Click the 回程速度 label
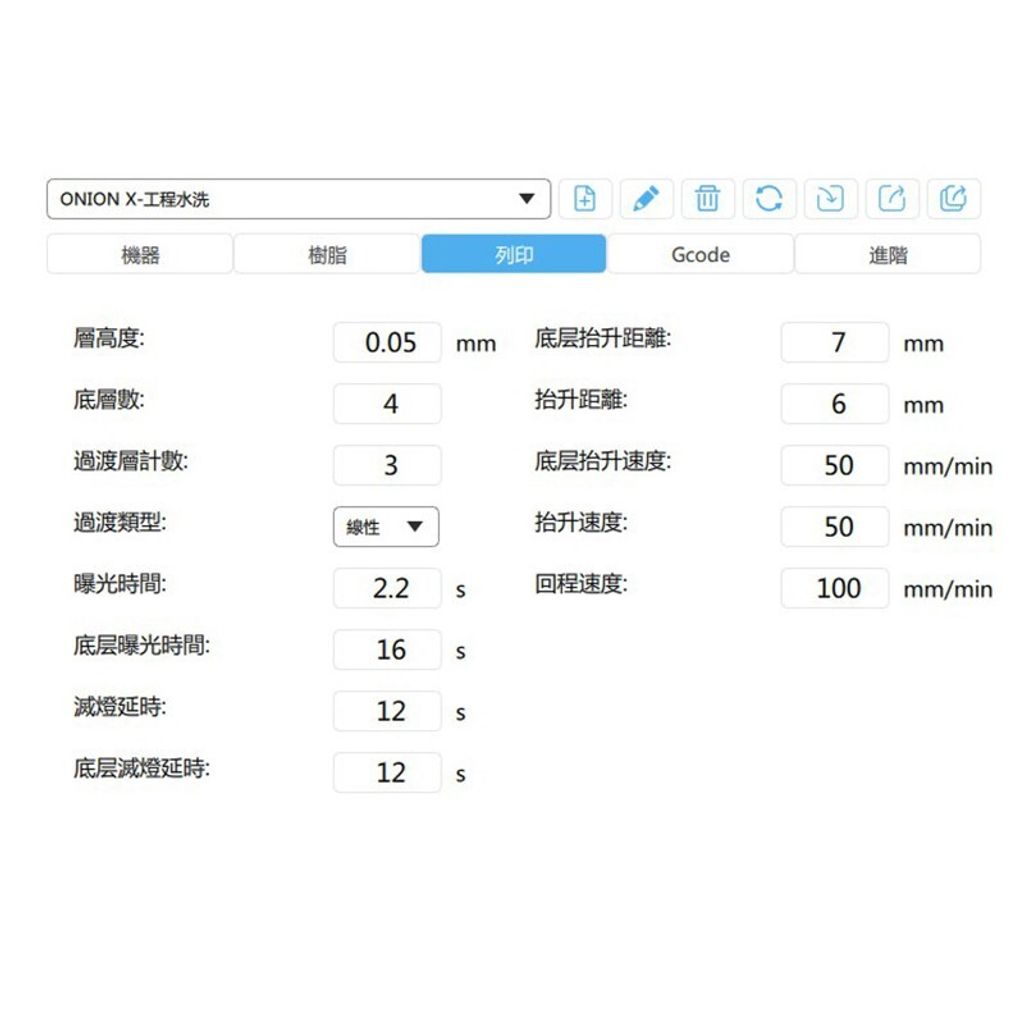1024x1024 pixels. [x=581, y=584]
